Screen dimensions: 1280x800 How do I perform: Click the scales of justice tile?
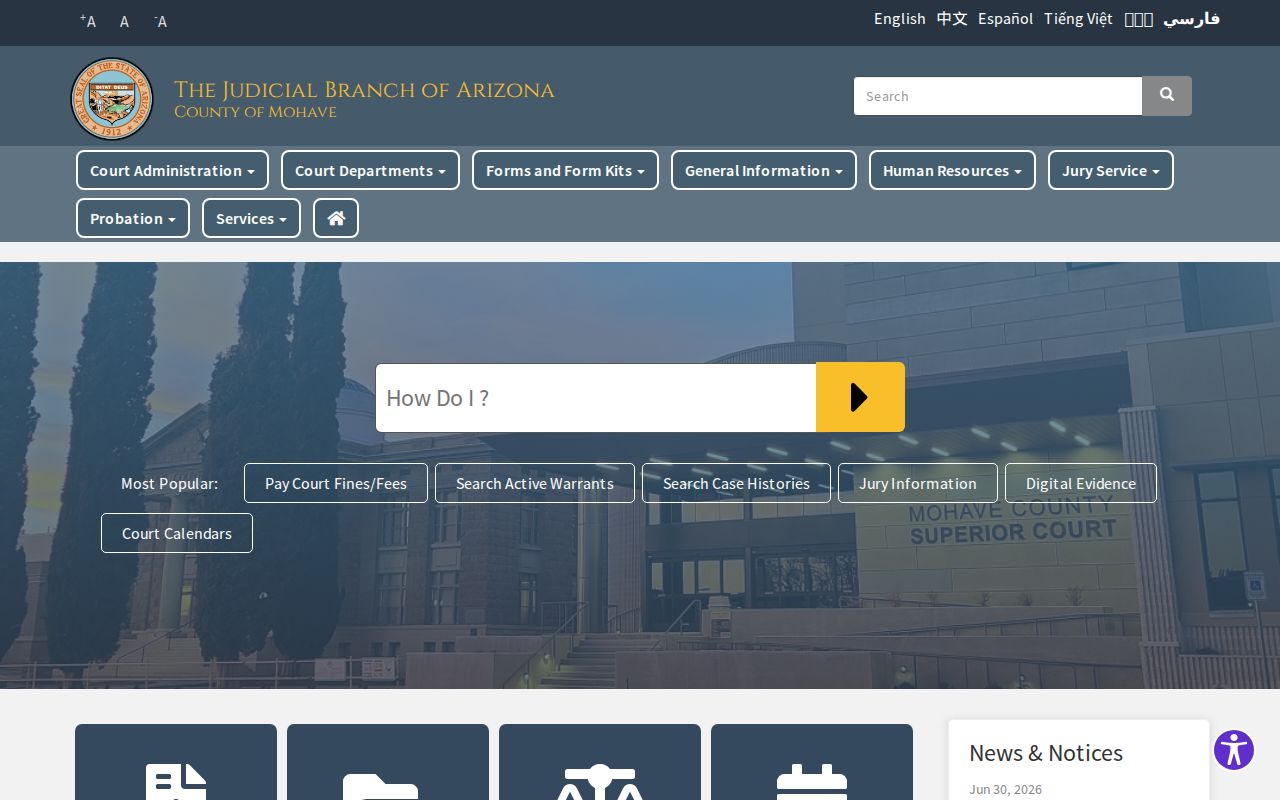[600, 762]
